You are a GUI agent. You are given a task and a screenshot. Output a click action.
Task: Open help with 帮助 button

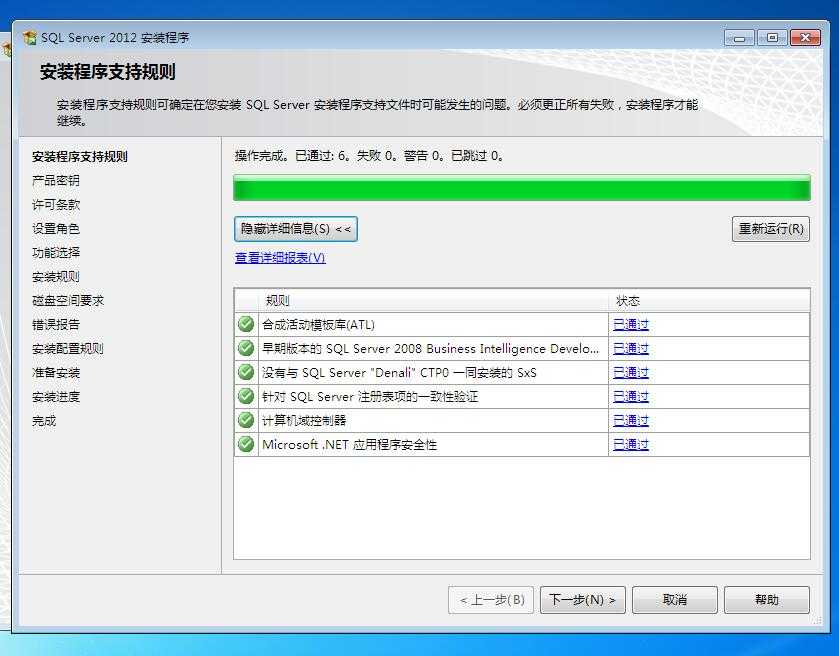767,600
